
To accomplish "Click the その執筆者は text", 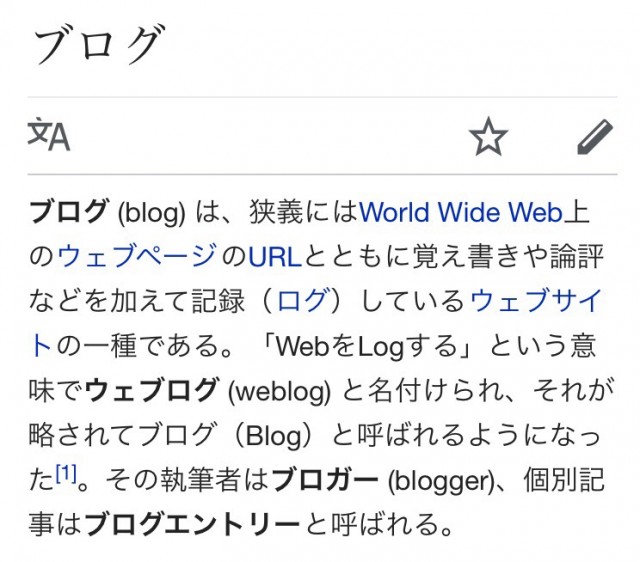I will tap(172, 478).
